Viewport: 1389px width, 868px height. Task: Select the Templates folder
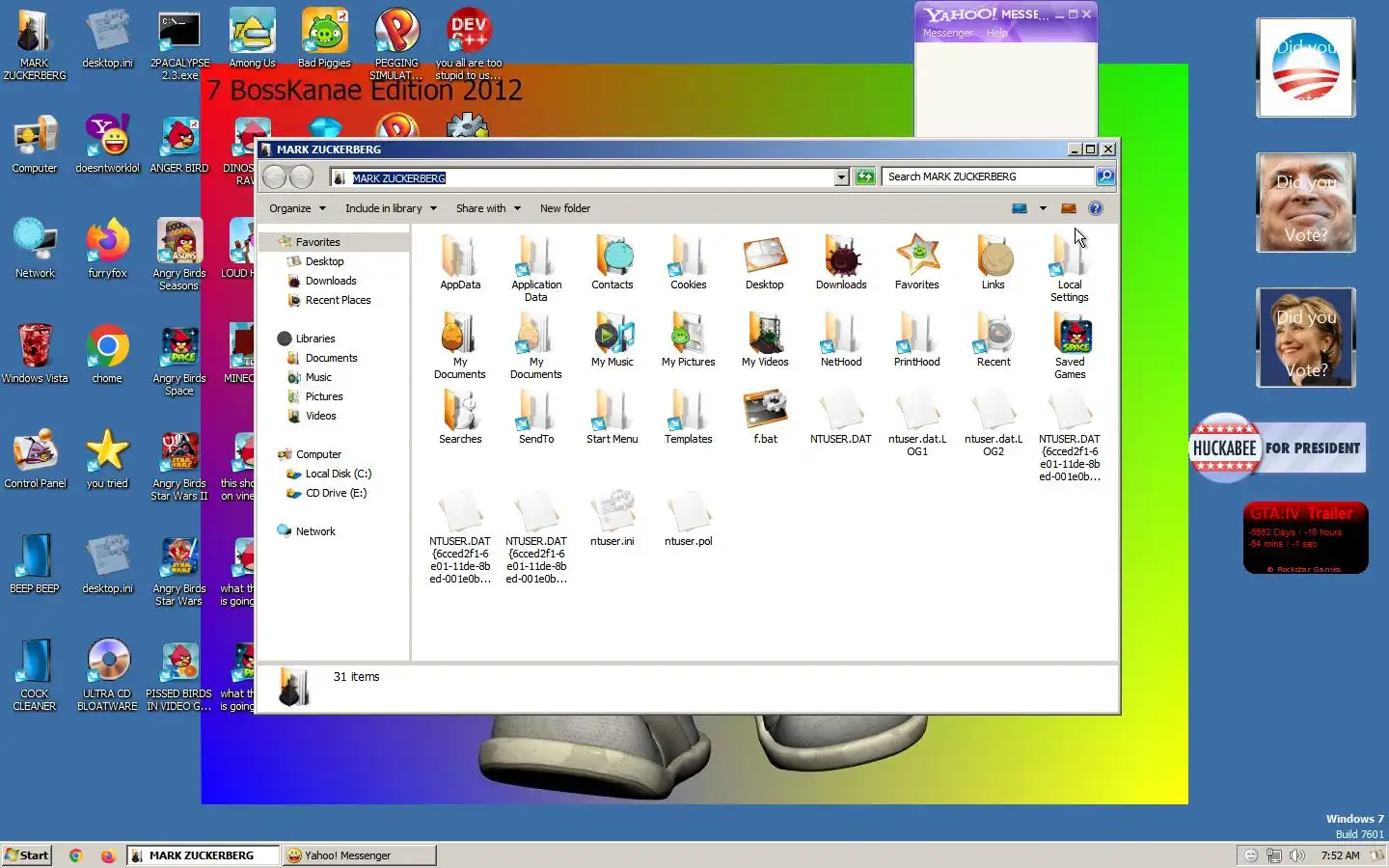coord(689,417)
